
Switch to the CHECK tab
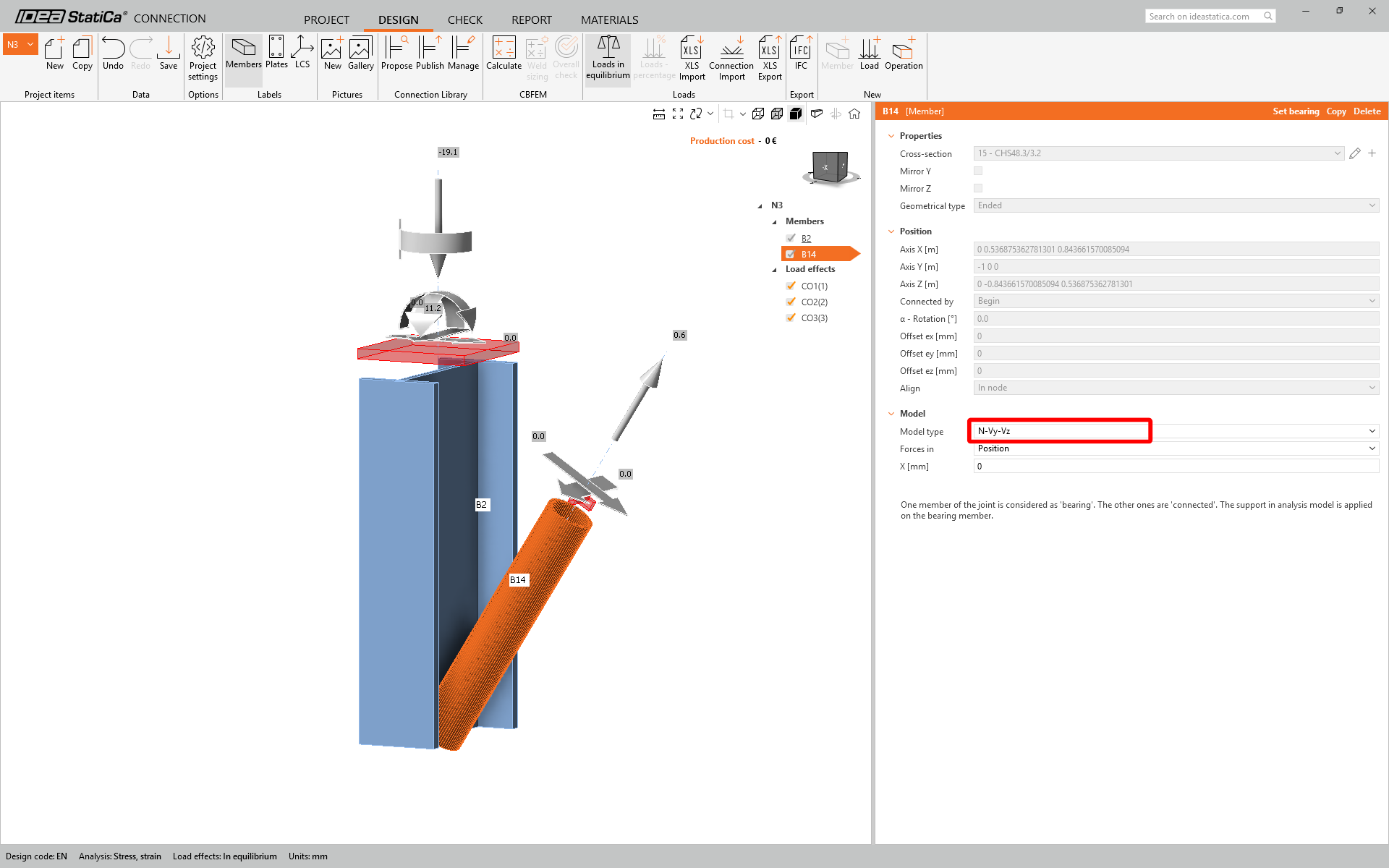[464, 20]
